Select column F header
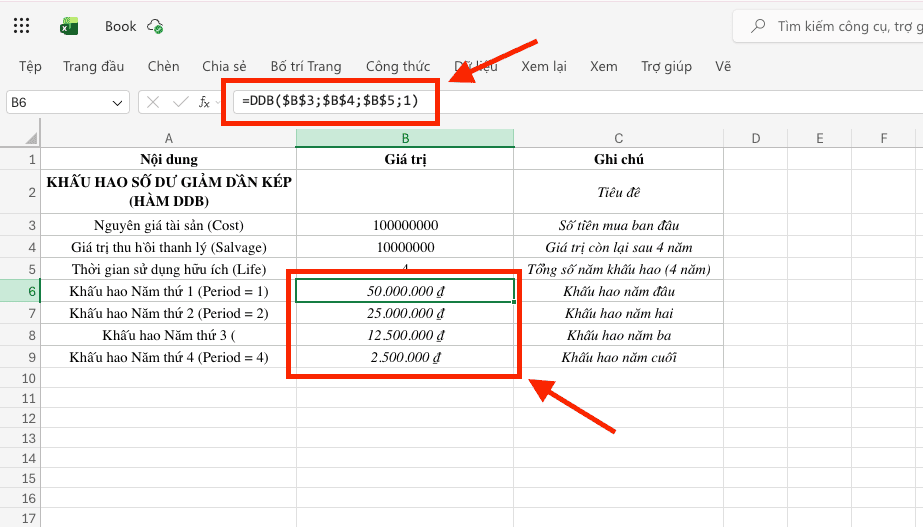The height and width of the screenshot is (527, 923). pos(884,138)
